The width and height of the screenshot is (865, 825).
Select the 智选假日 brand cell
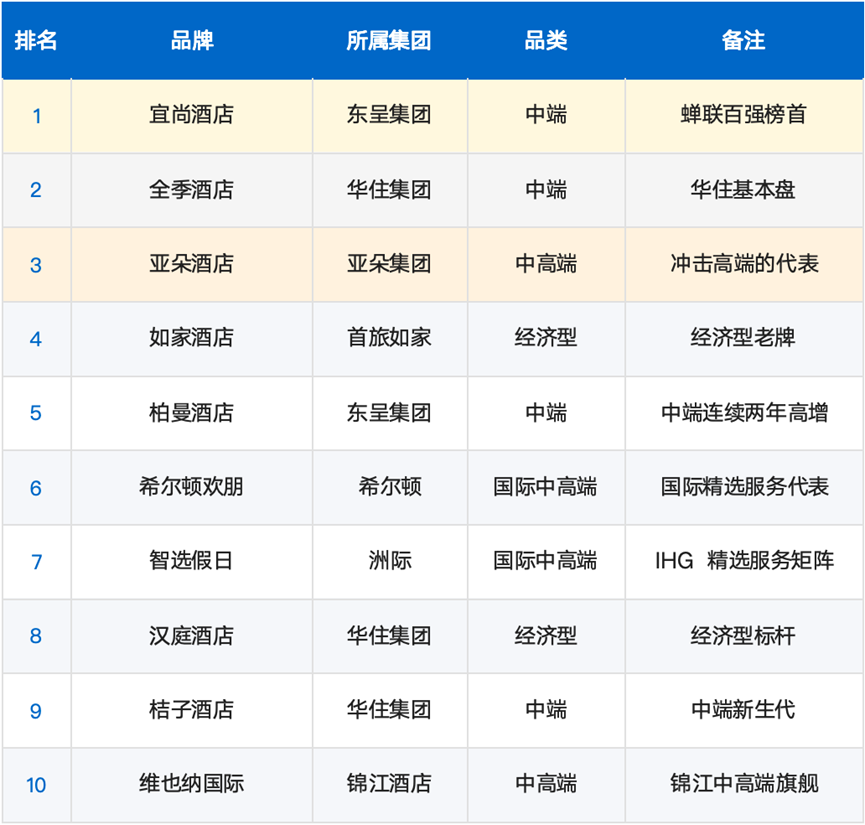coord(191,561)
